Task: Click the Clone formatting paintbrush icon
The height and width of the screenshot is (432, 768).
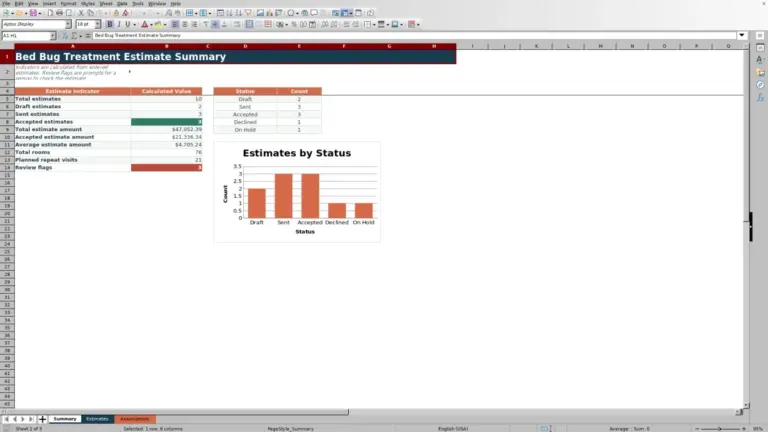Action: click(x=116, y=13)
